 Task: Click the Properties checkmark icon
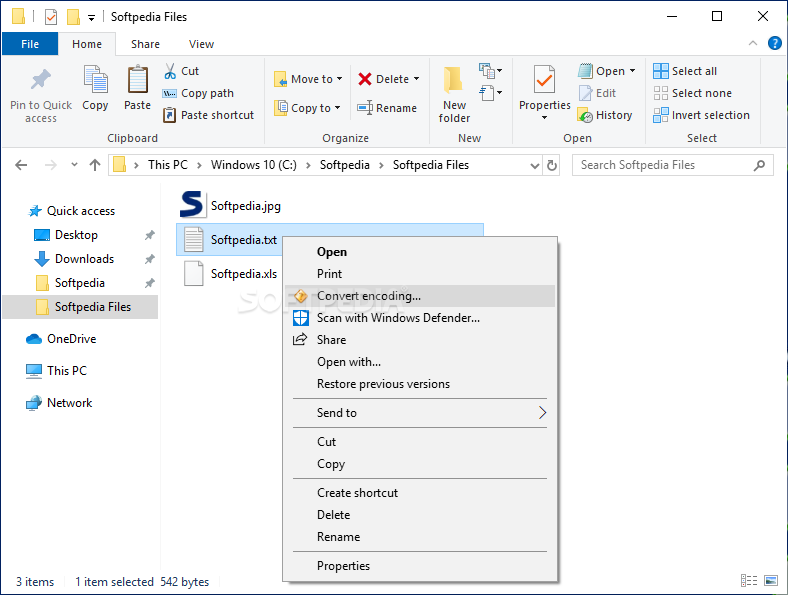coord(544,79)
